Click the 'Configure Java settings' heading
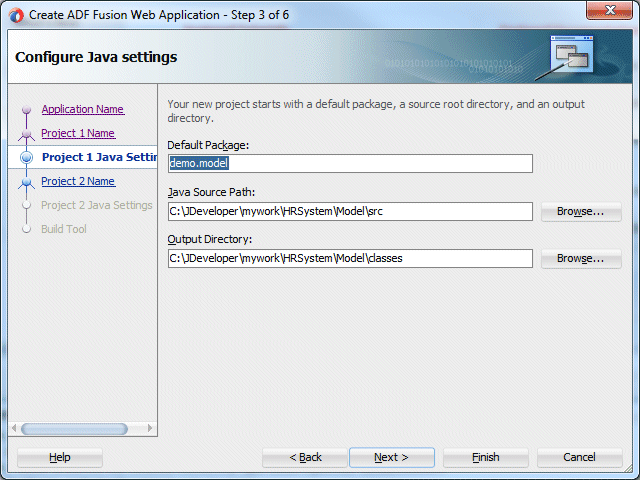Image resolution: width=640 pixels, height=480 pixels. pyautogui.click(x=96, y=57)
